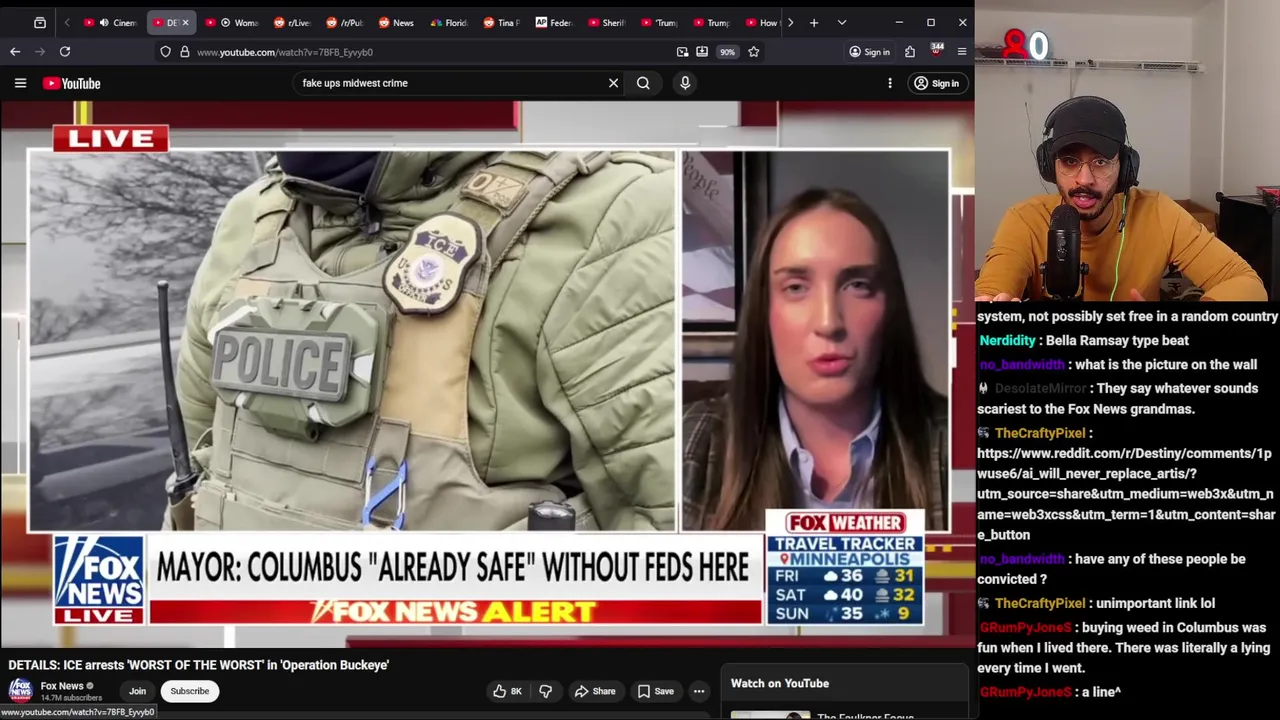Screen dimensions: 1280x720
Task: Switch to the Woma browser tab
Action: click(232, 22)
